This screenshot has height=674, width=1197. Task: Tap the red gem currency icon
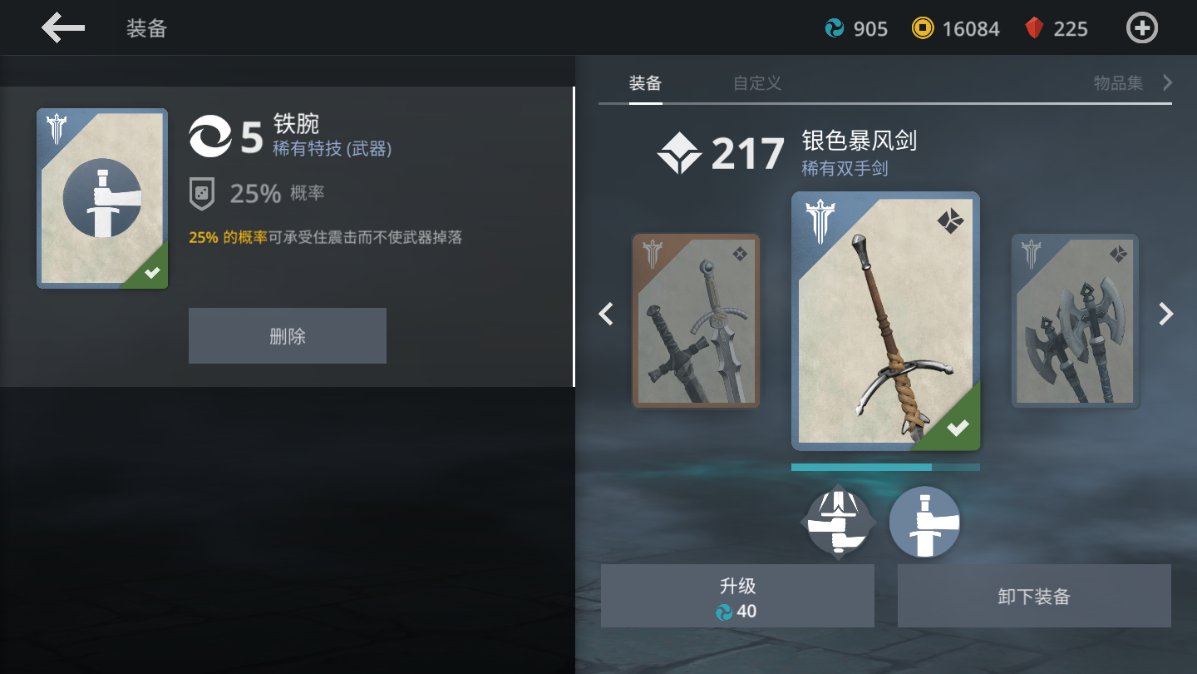click(1034, 28)
